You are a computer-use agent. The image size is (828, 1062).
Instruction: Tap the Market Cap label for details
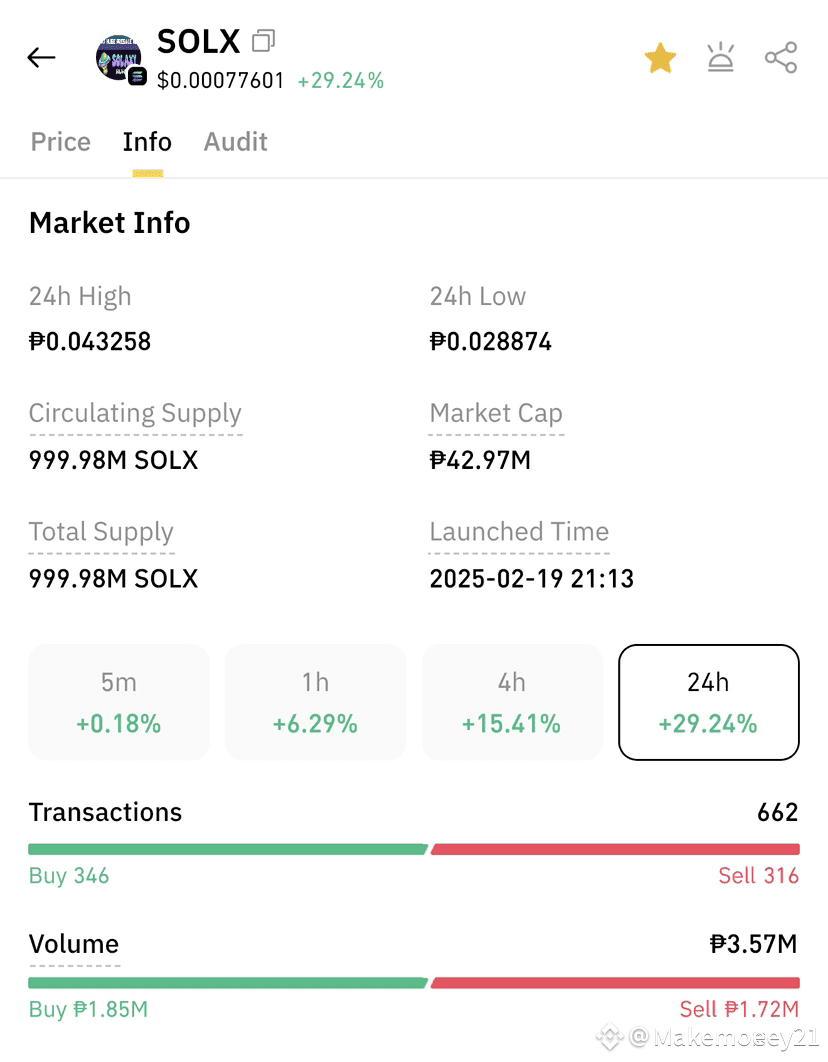[496, 413]
